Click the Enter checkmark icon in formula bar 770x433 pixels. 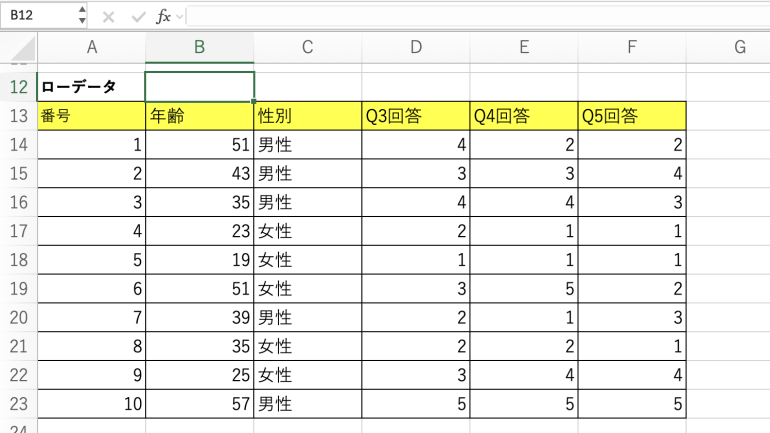click(137, 17)
